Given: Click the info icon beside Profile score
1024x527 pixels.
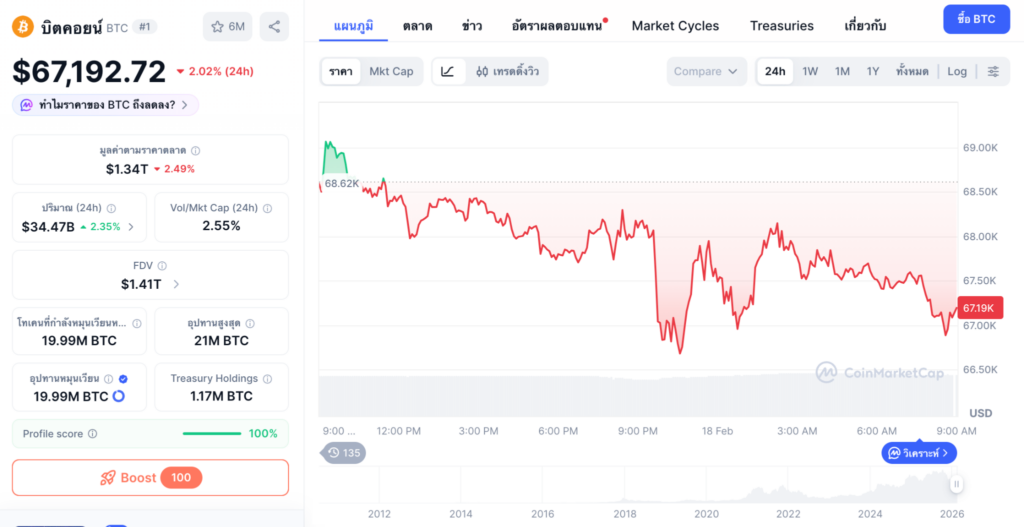Looking at the screenshot, I should point(93,434).
